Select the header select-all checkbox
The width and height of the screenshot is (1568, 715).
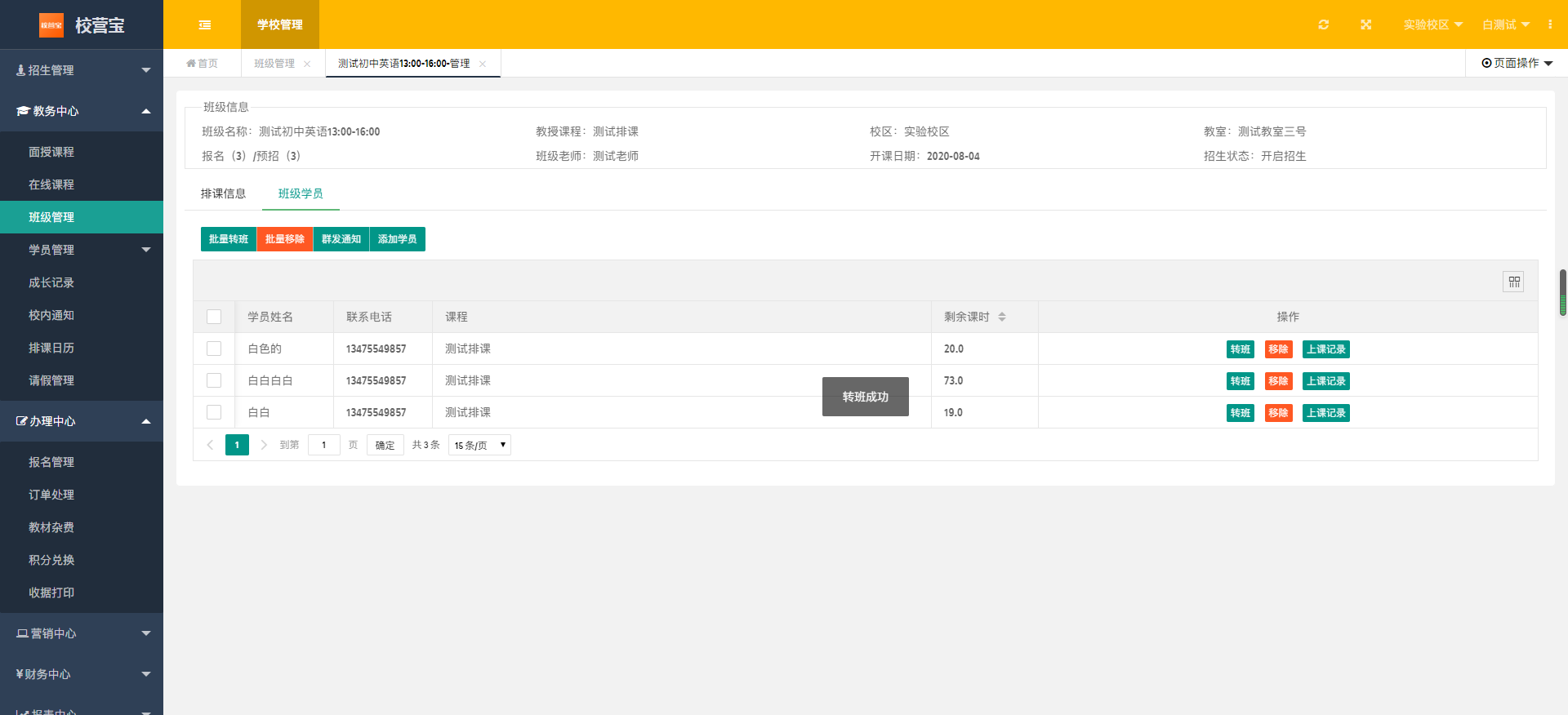214,317
